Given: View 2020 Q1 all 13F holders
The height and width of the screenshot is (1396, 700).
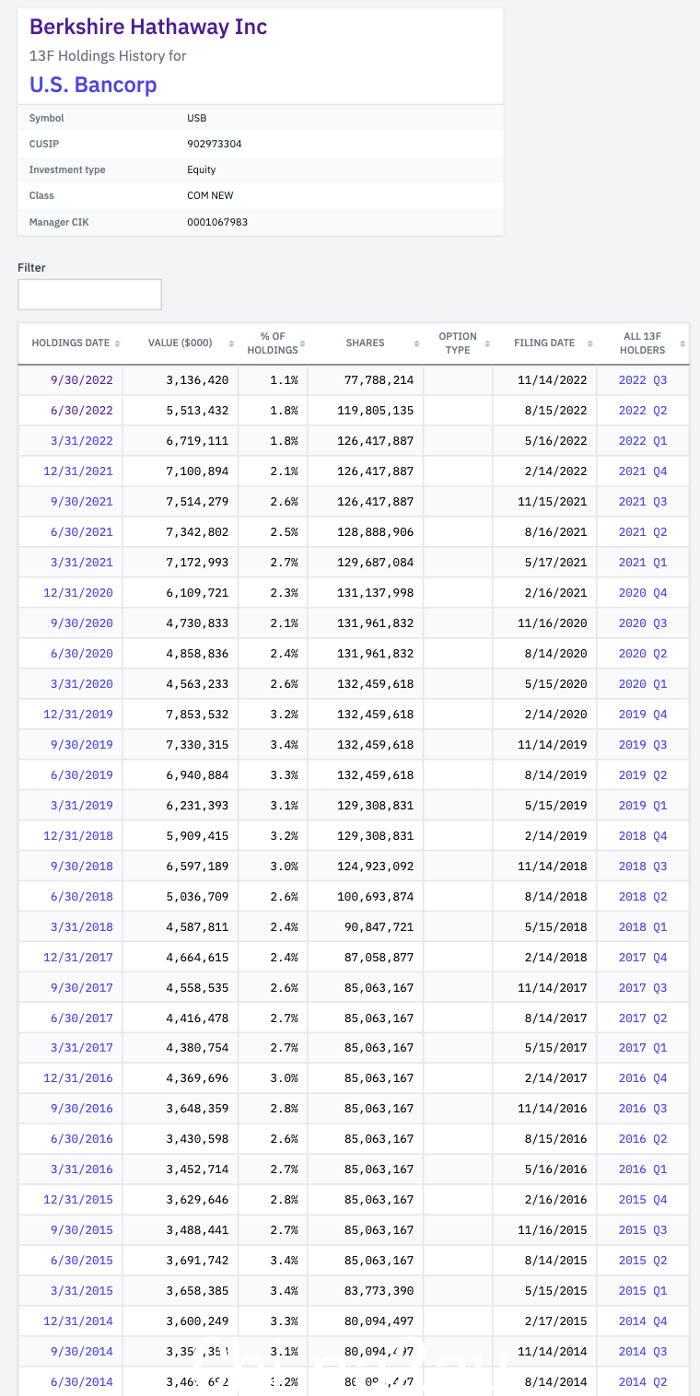Looking at the screenshot, I should pos(642,684).
